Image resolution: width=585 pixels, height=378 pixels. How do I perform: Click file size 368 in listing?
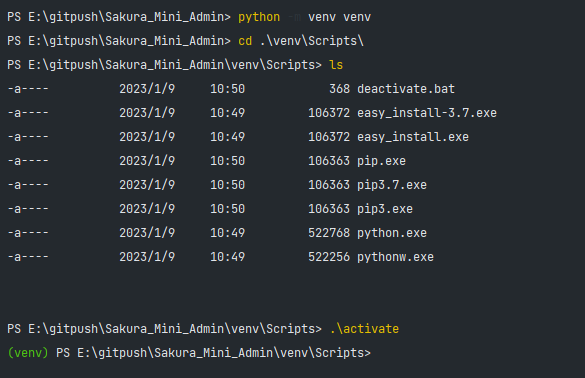click(340, 89)
